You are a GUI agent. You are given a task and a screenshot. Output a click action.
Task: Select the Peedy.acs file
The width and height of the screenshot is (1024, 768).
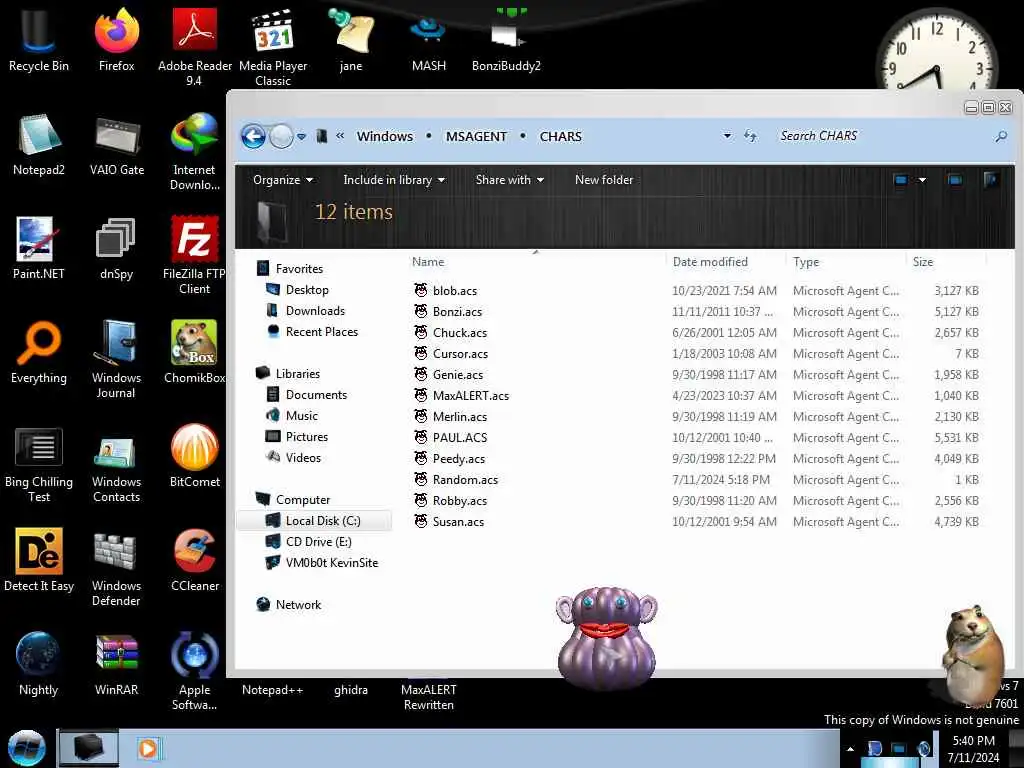coord(458,458)
